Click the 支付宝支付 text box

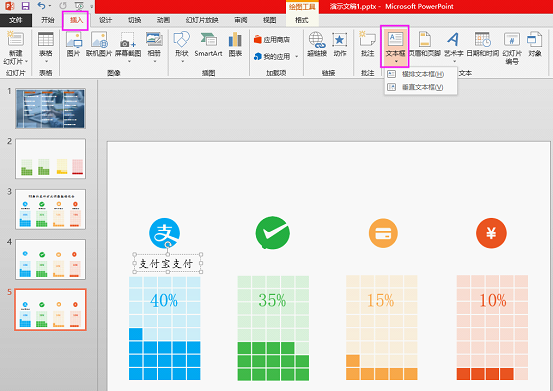click(x=168, y=263)
